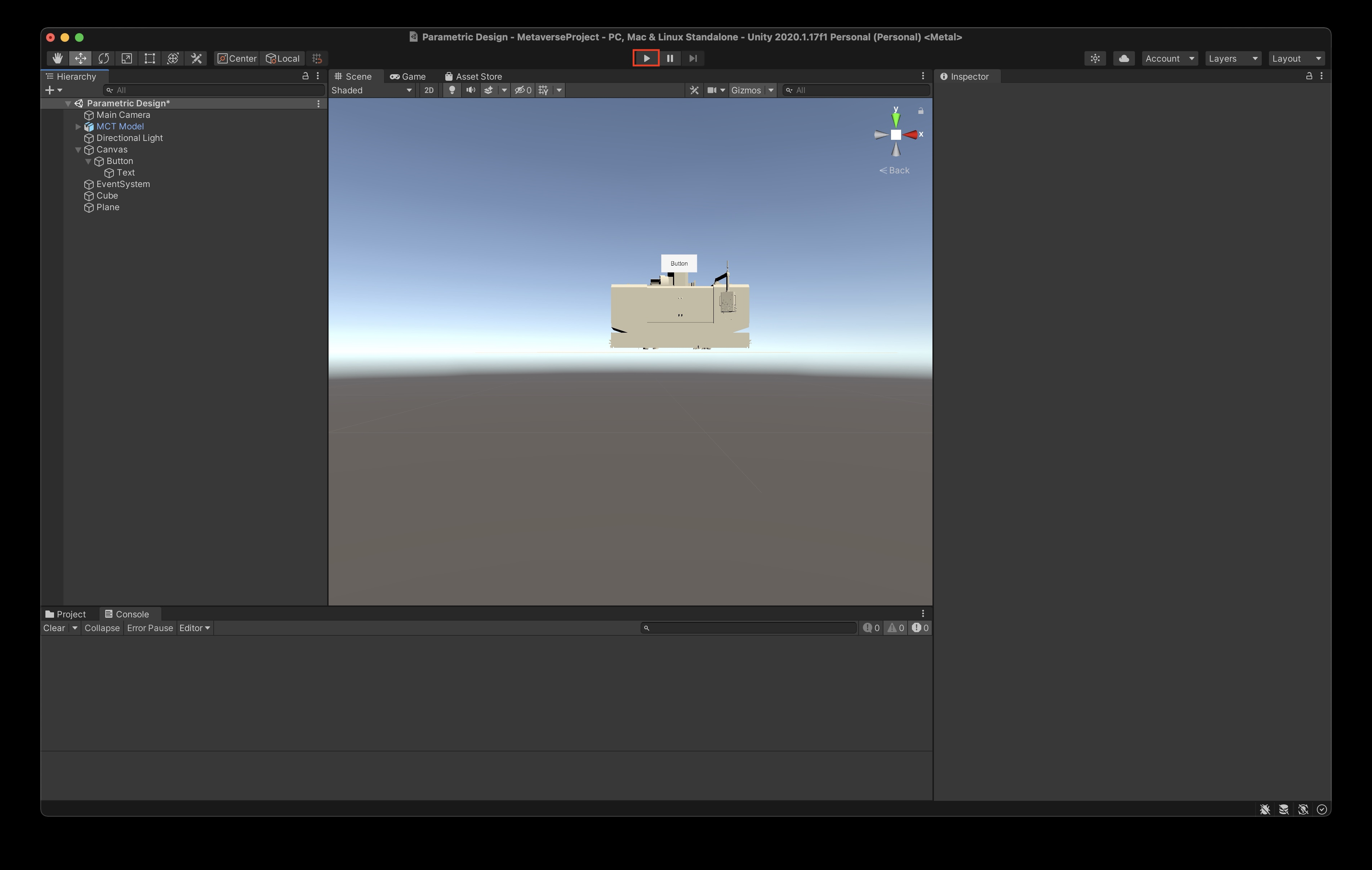Expand the MCT Model hierarchy item
This screenshot has height=870, width=1372.
(x=78, y=126)
